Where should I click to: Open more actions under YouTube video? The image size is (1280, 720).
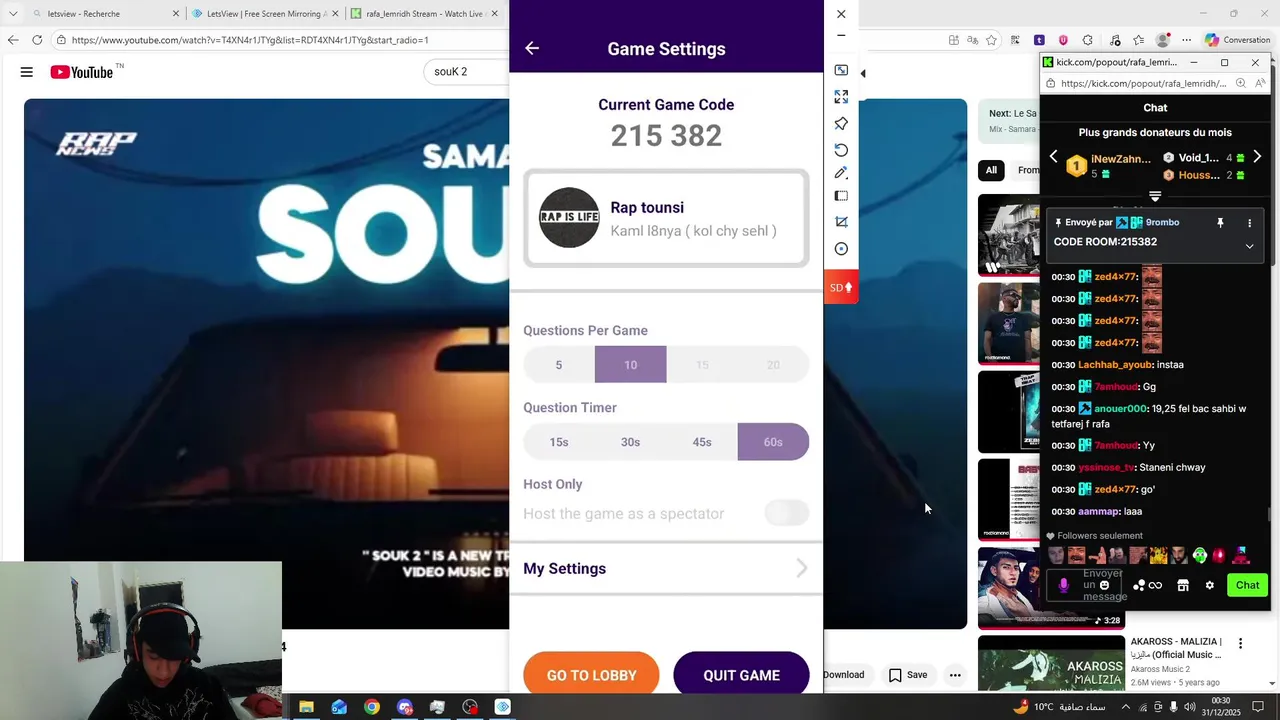click(x=955, y=675)
